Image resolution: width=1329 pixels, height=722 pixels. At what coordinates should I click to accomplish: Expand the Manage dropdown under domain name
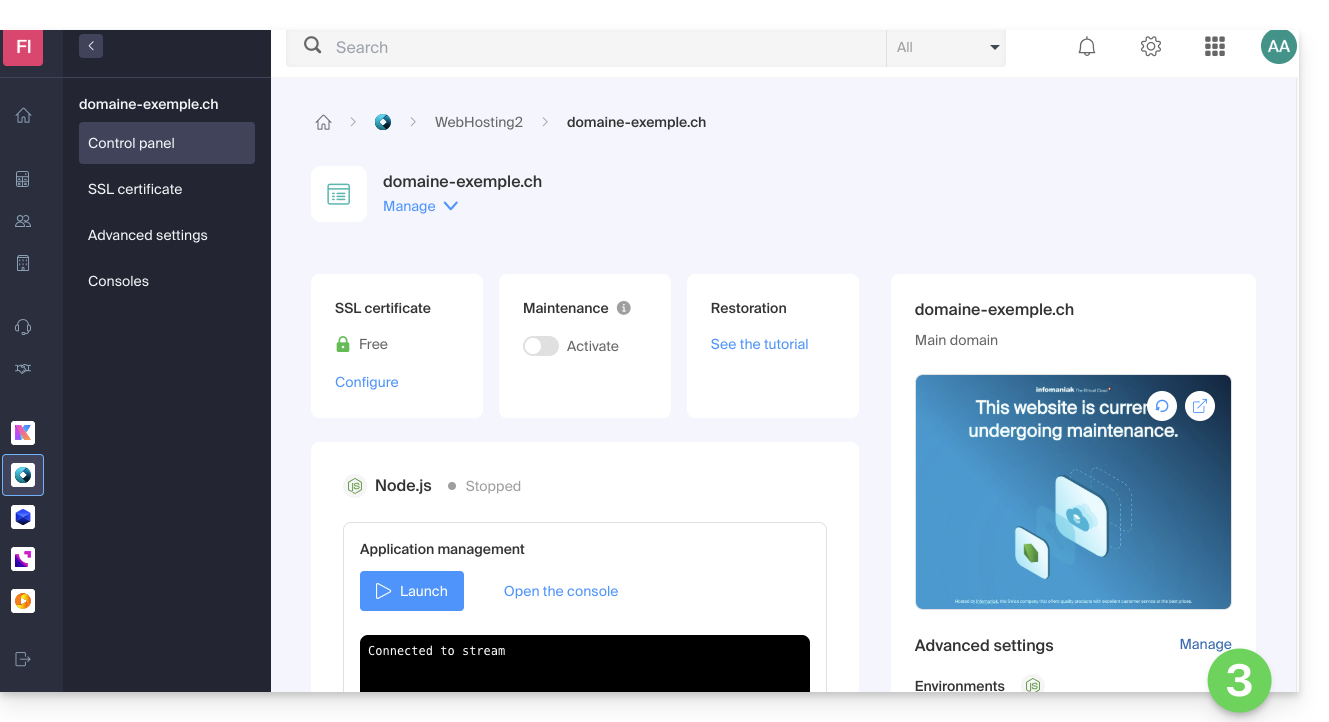(x=420, y=206)
